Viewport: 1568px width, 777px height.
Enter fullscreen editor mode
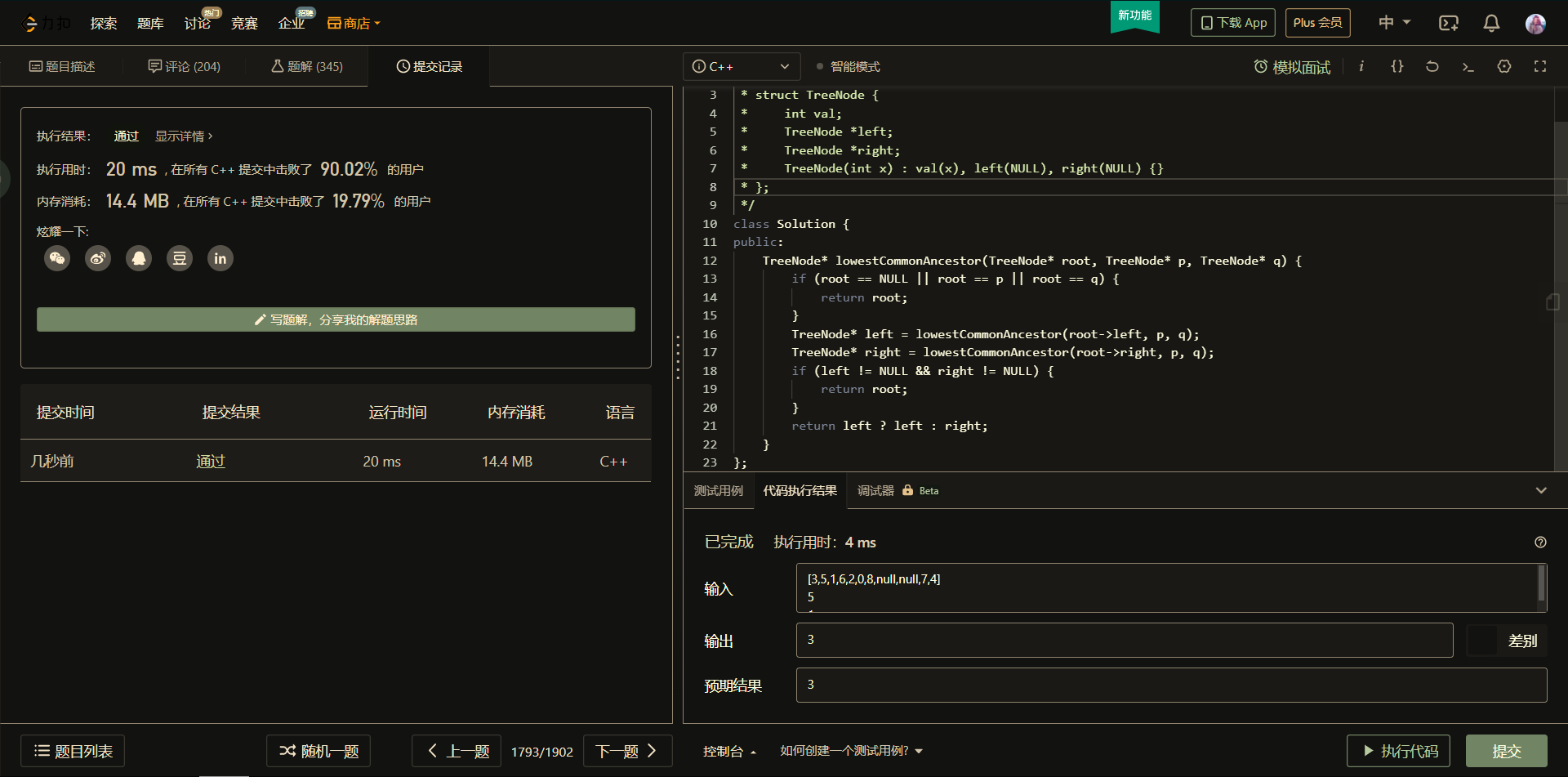point(1540,66)
